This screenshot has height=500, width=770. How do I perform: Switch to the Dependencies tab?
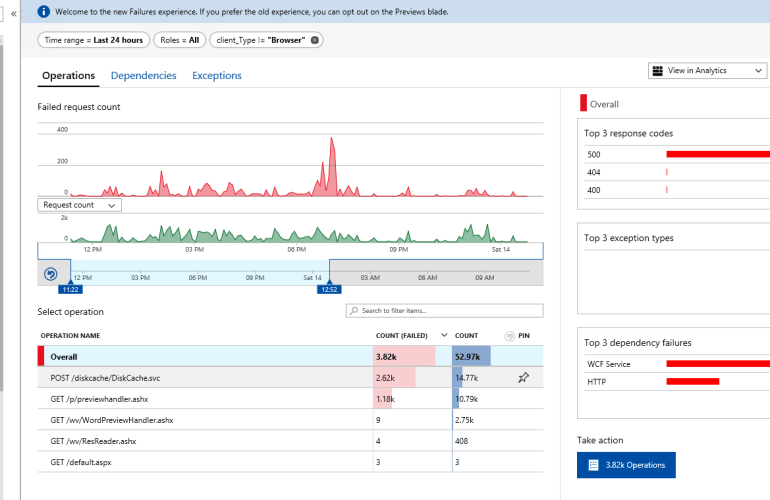[143, 76]
